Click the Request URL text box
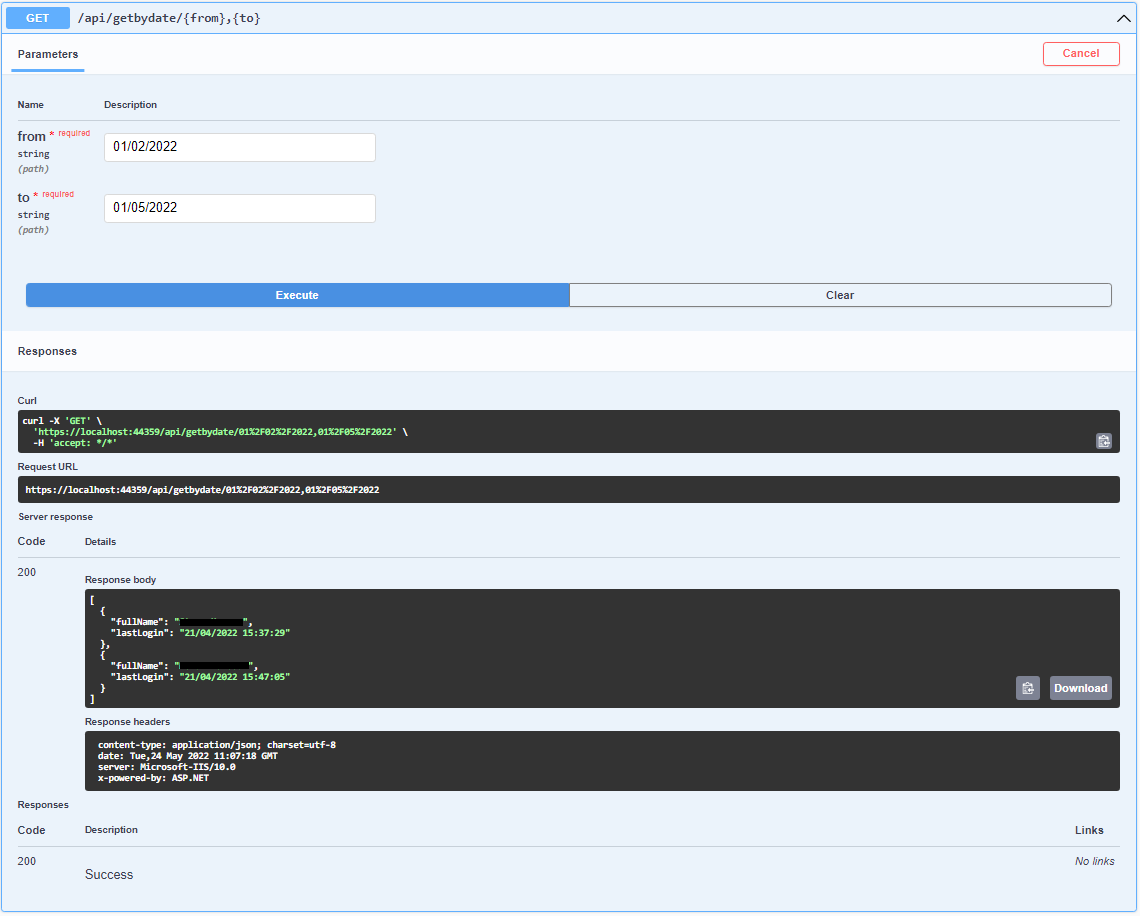 pos(569,490)
